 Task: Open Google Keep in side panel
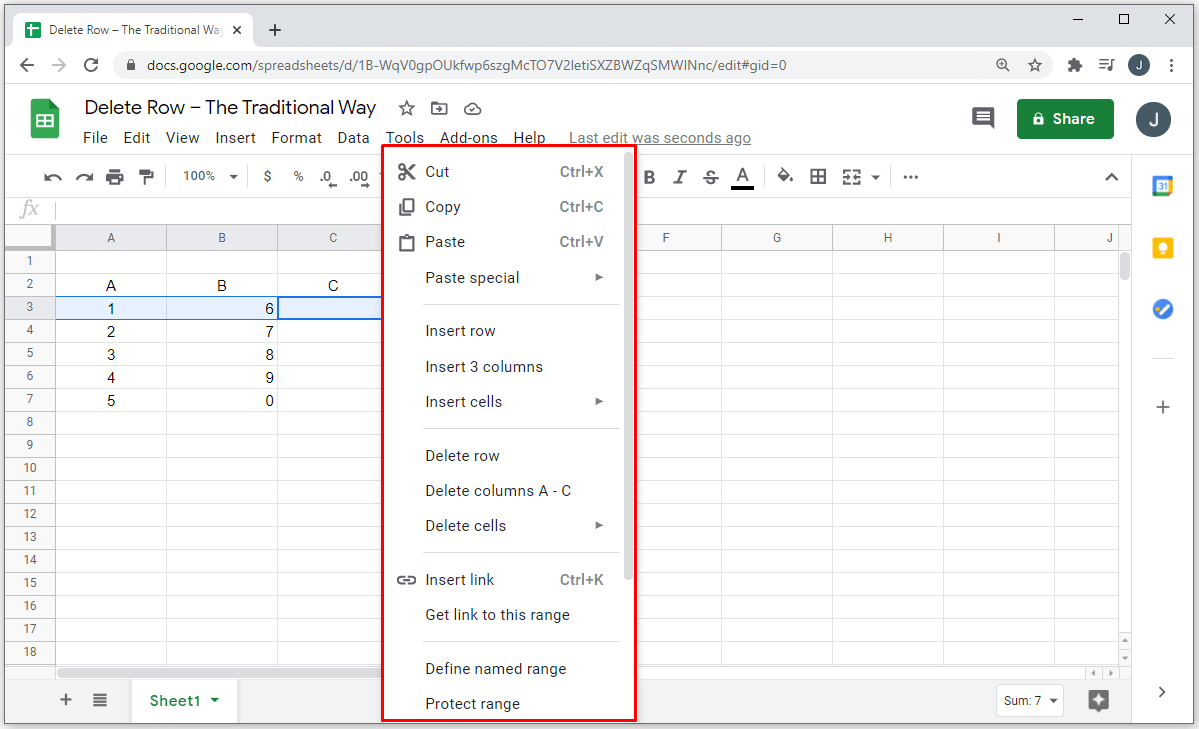(1162, 248)
